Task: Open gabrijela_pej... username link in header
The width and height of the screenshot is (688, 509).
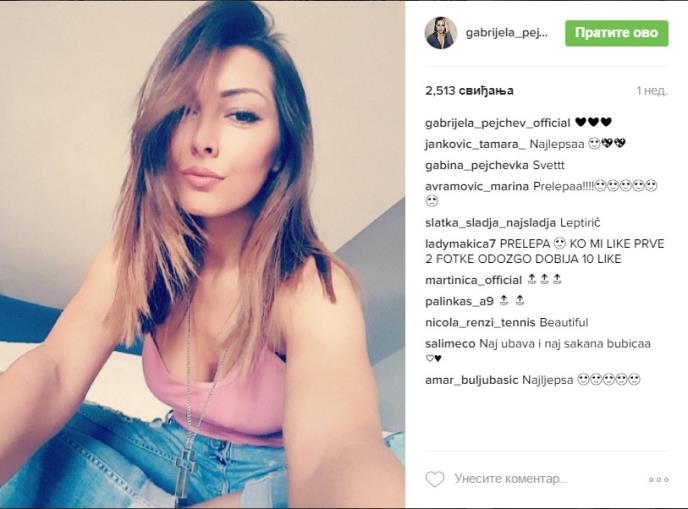Action: [506, 33]
